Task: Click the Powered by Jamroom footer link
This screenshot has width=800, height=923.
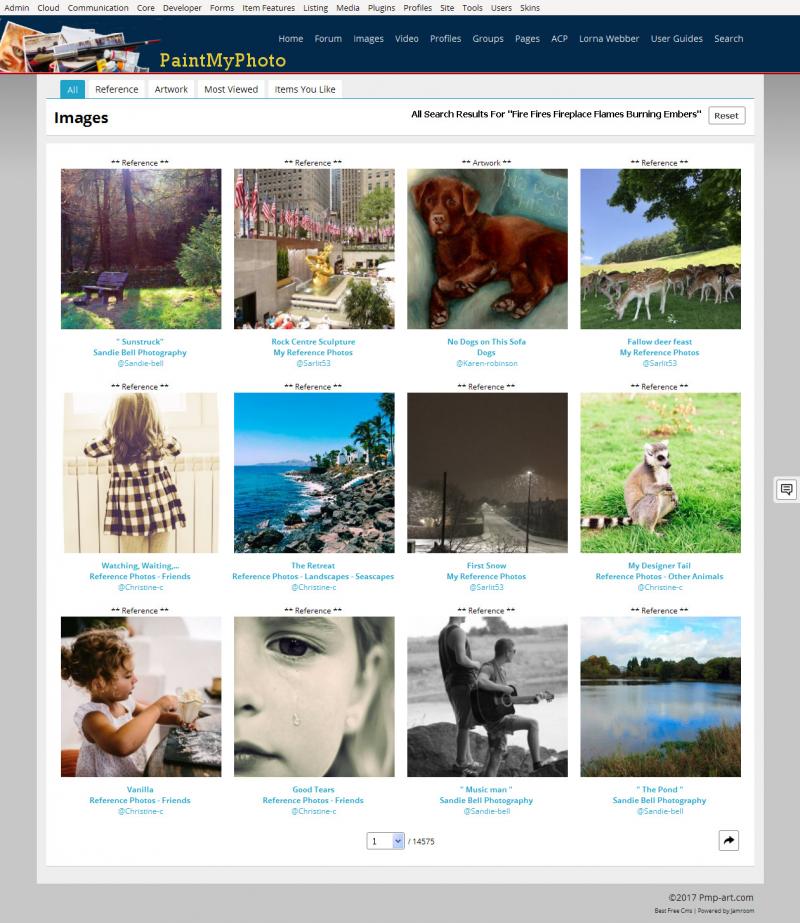Action: click(726, 911)
